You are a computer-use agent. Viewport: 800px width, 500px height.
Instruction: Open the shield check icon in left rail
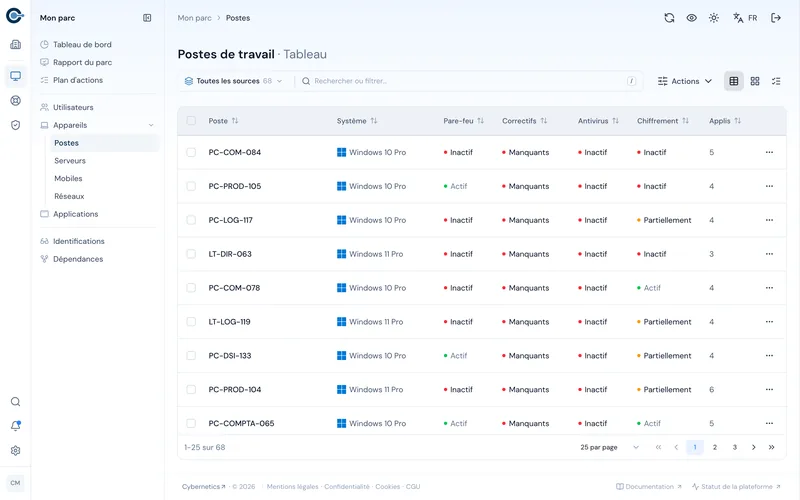coord(15,125)
